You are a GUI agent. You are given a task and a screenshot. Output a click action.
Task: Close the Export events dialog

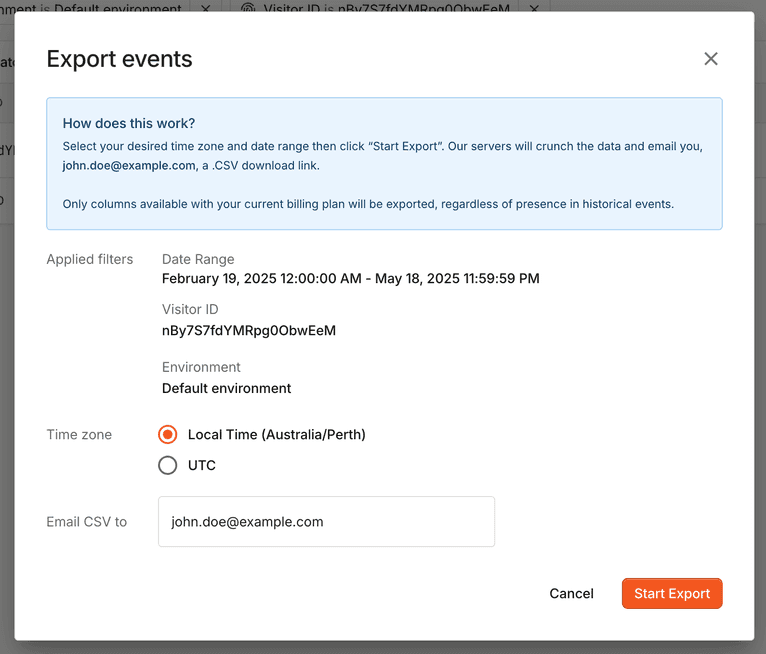coord(711,59)
